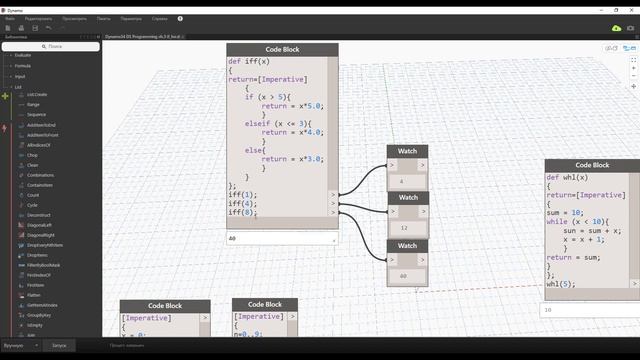Click the Deconstruct library node
The image size is (640, 360).
(x=39, y=215)
